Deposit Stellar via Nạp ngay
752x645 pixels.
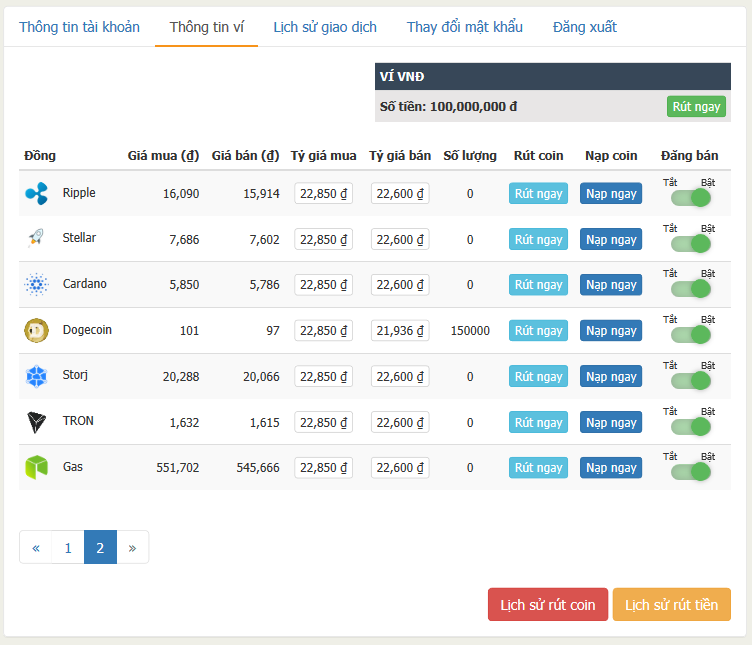pyautogui.click(x=611, y=239)
